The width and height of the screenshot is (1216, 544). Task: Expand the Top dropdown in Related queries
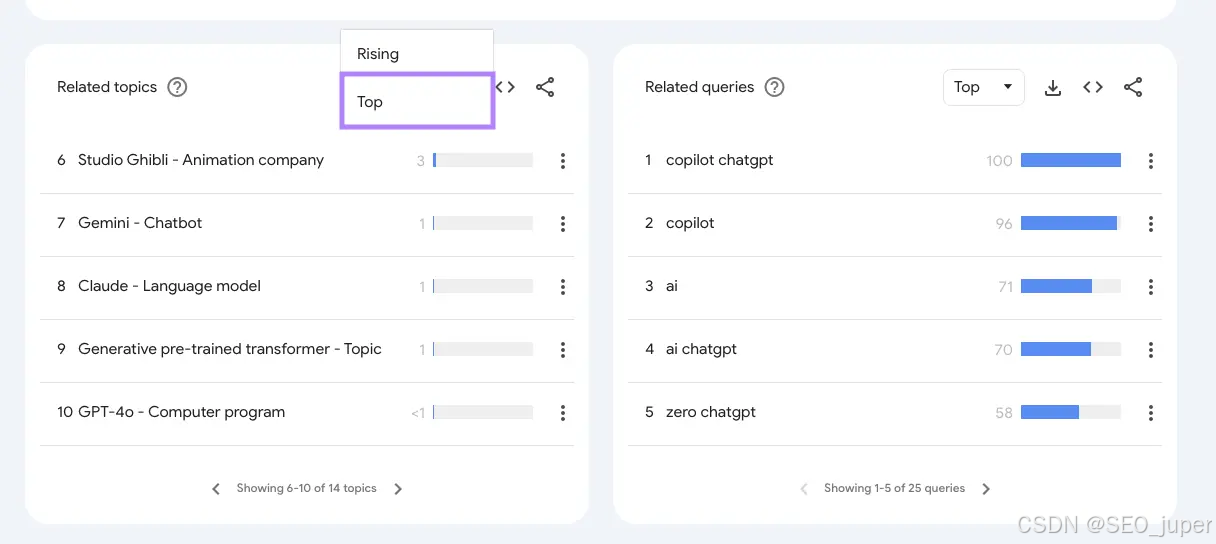[x=983, y=87]
